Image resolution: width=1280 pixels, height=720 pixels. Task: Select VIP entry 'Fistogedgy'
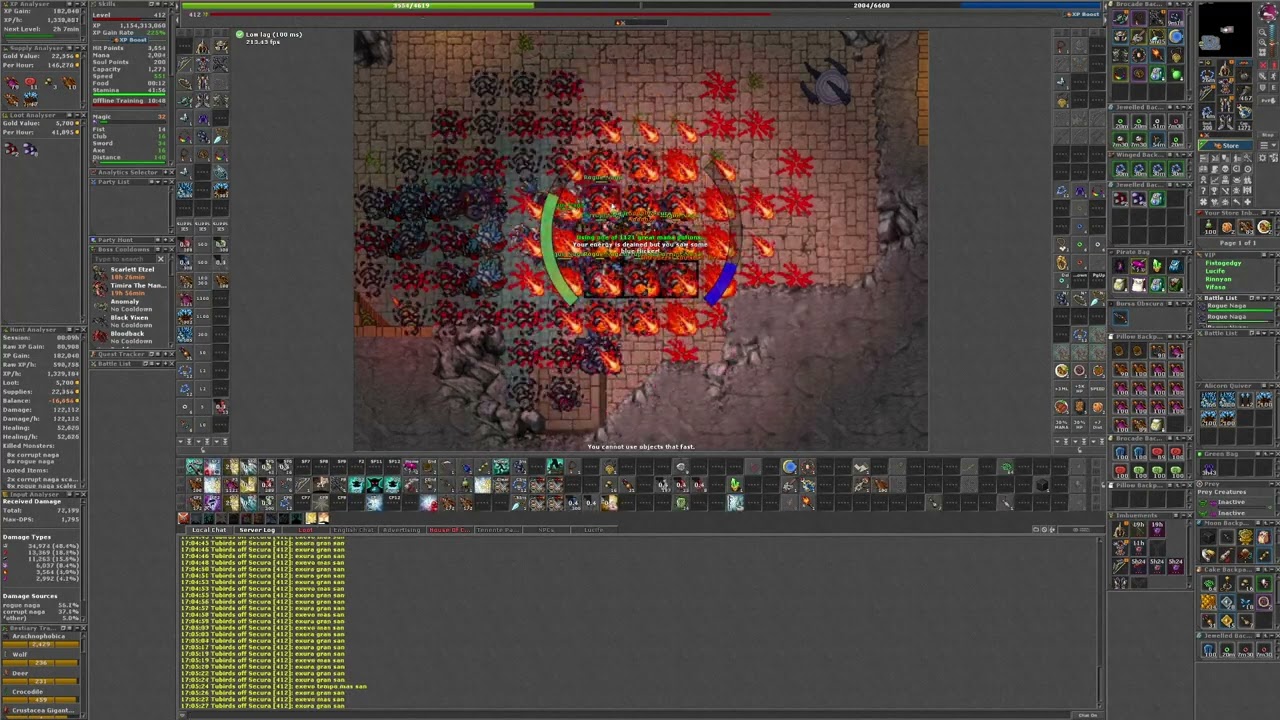point(1223,263)
